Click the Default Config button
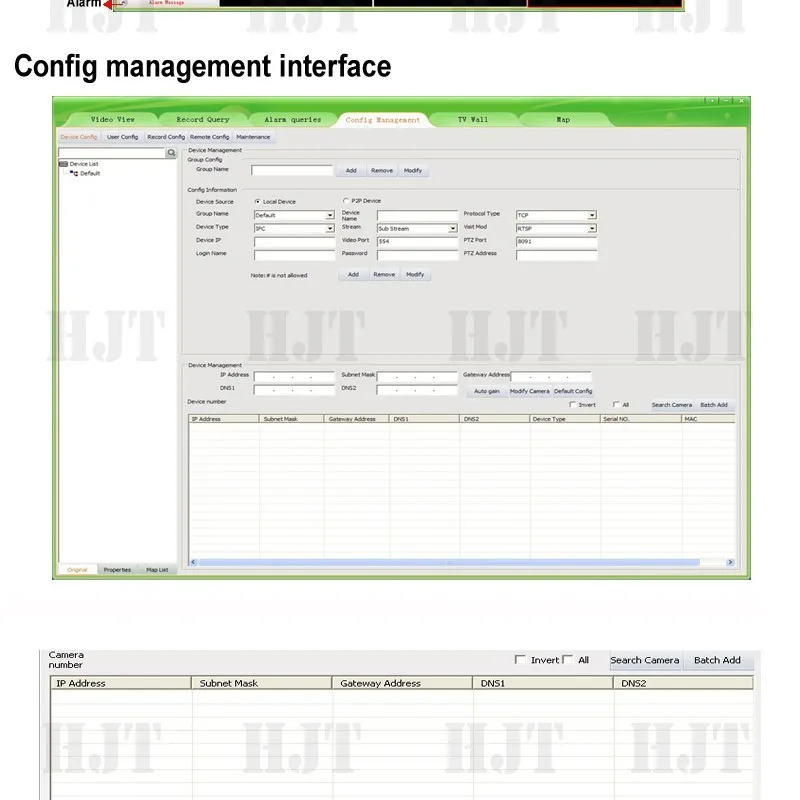Screen dimensions: 800x800 [573, 391]
